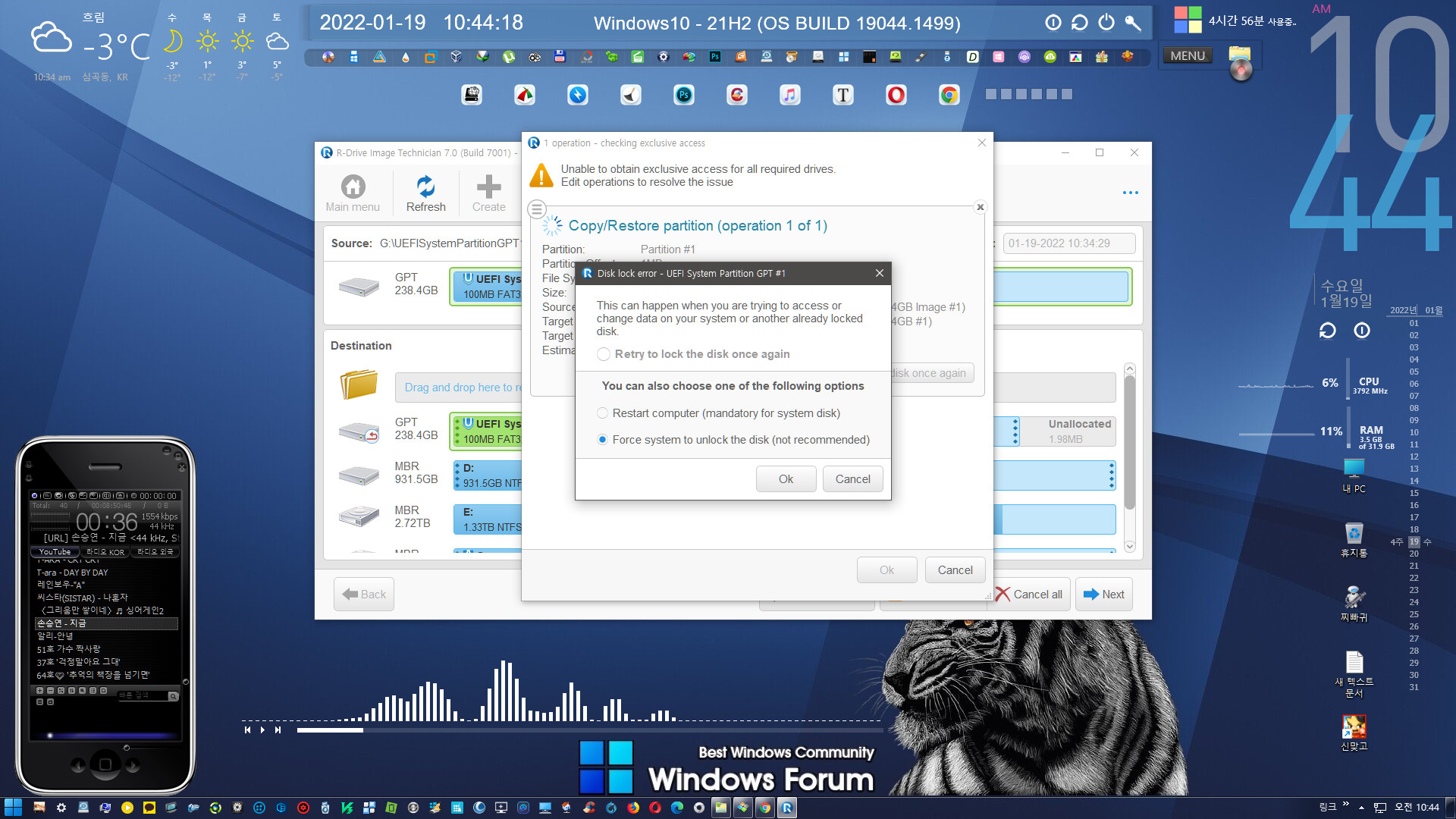Click the R-Drive Image taskbar icon
Image resolution: width=1456 pixels, height=819 pixels.
[787, 808]
